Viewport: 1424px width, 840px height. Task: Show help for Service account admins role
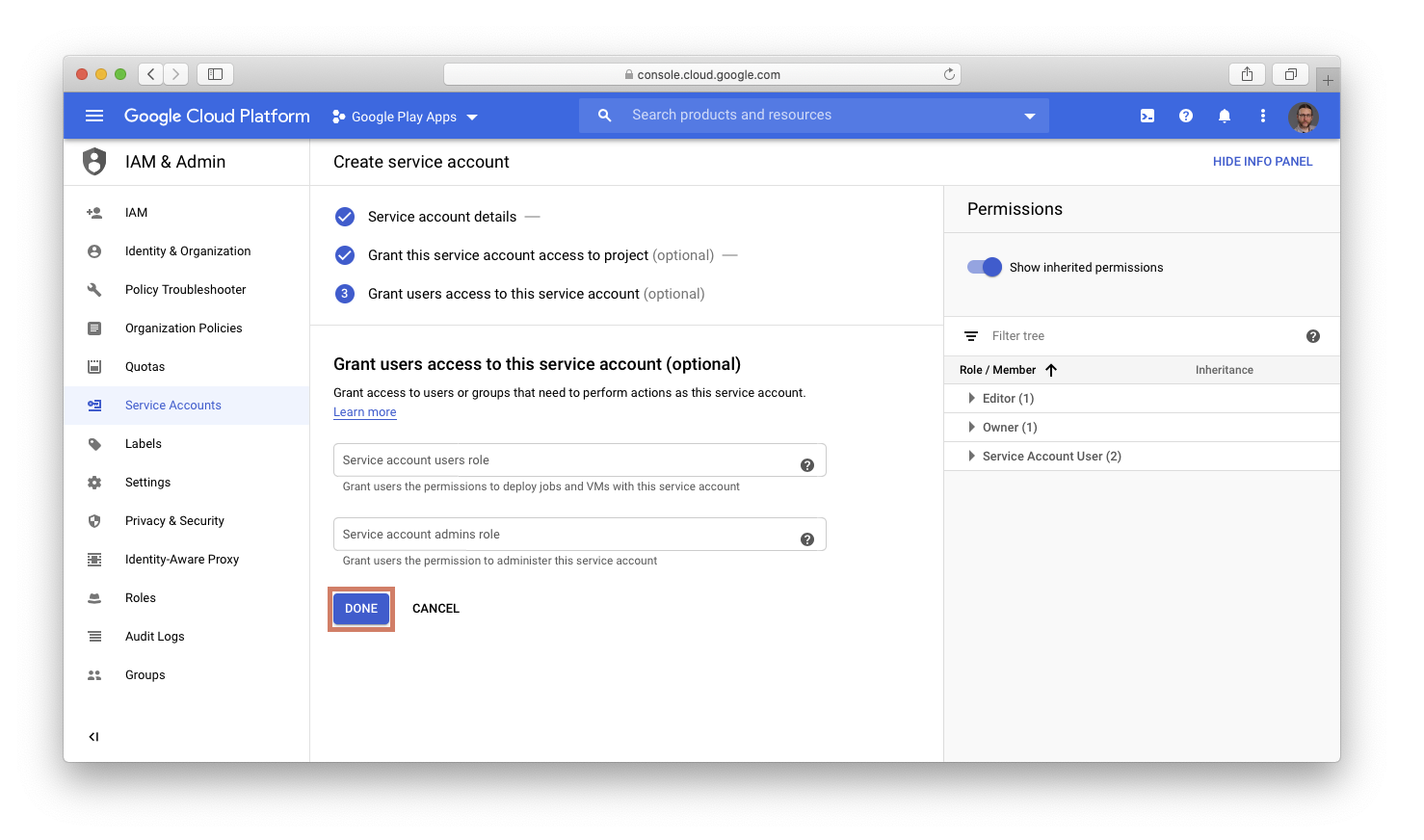[x=807, y=539]
